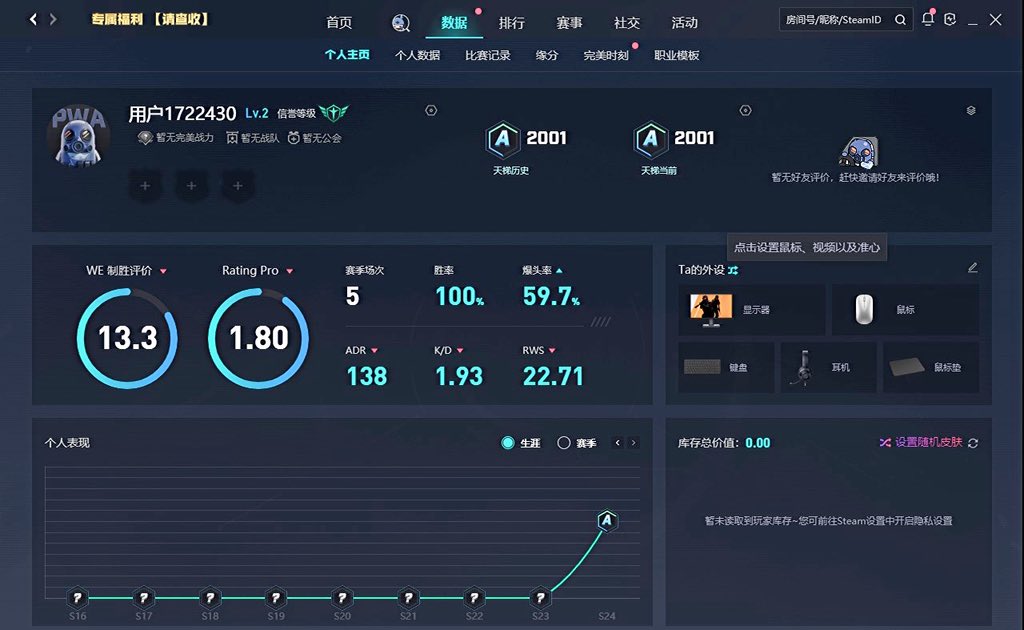Toggle 爆头率 arrow indicator
1024x630 pixels.
point(559,270)
